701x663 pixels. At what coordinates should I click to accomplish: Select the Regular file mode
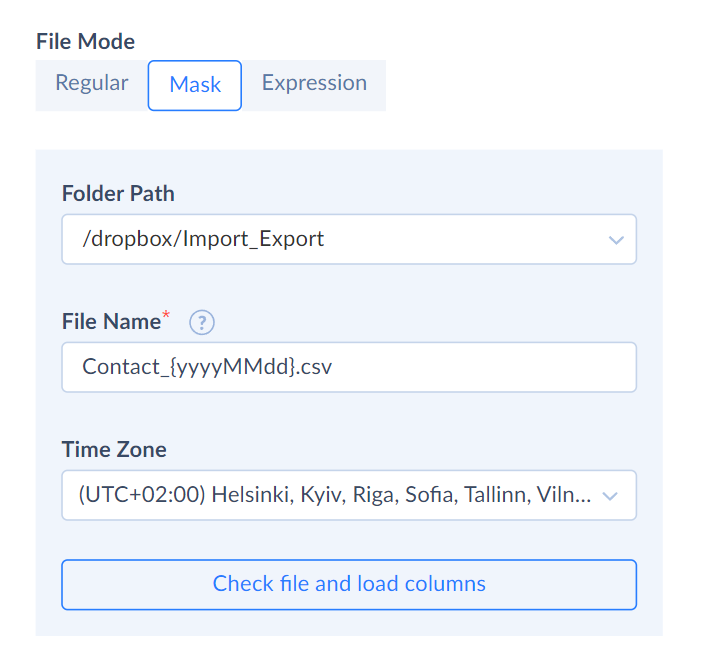point(92,84)
